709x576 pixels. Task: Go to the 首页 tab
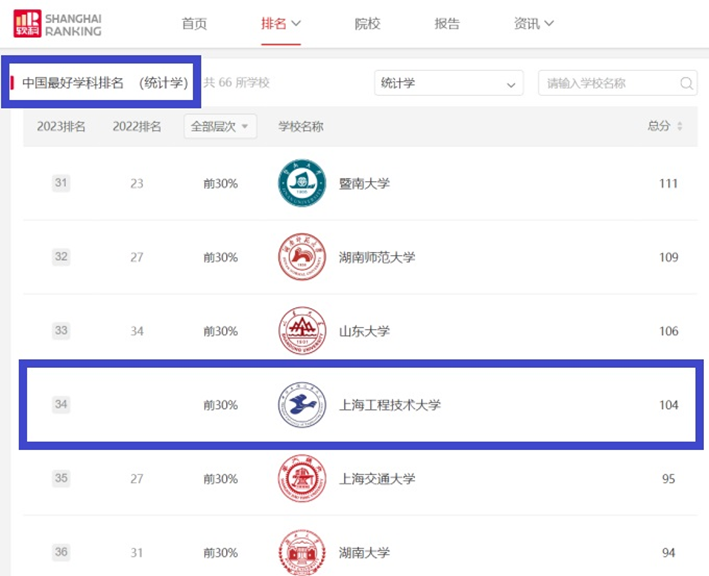pos(194,24)
